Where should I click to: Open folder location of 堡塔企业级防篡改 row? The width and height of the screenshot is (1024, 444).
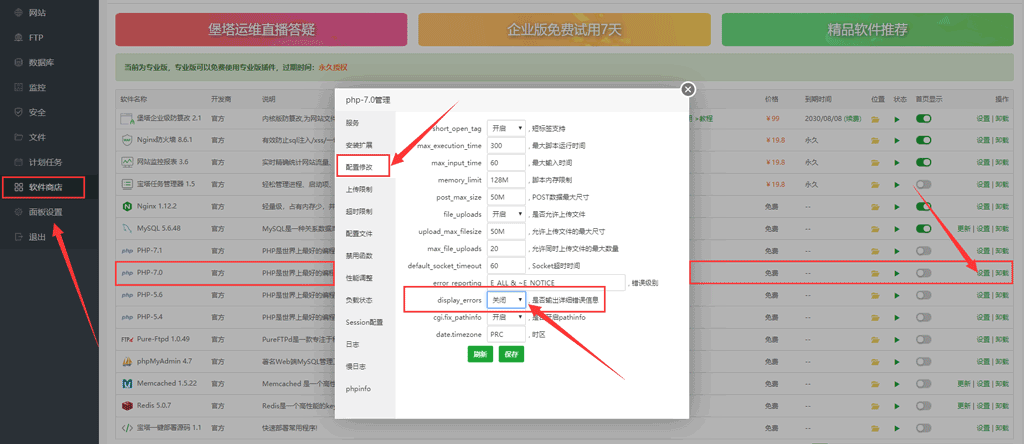click(x=875, y=119)
